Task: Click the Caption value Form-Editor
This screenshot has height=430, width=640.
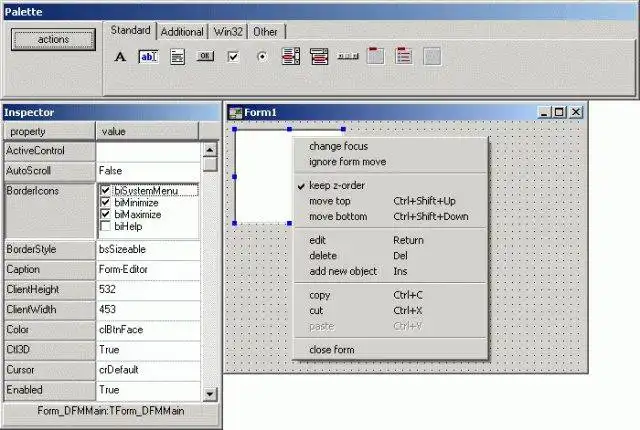Action: pos(148,270)
